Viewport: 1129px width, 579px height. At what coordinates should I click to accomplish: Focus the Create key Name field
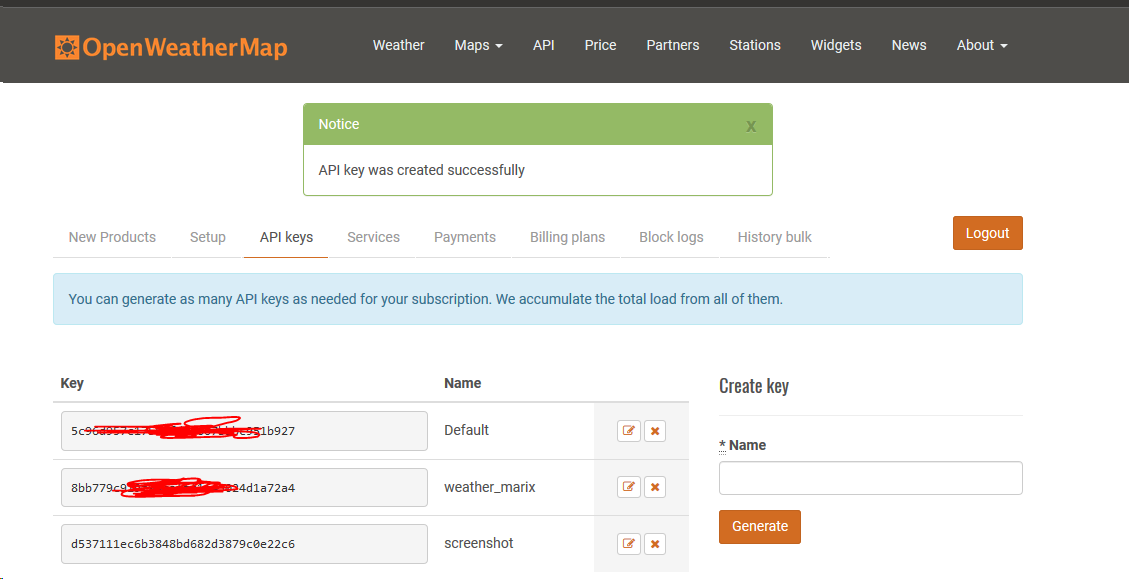coord(871,478)
